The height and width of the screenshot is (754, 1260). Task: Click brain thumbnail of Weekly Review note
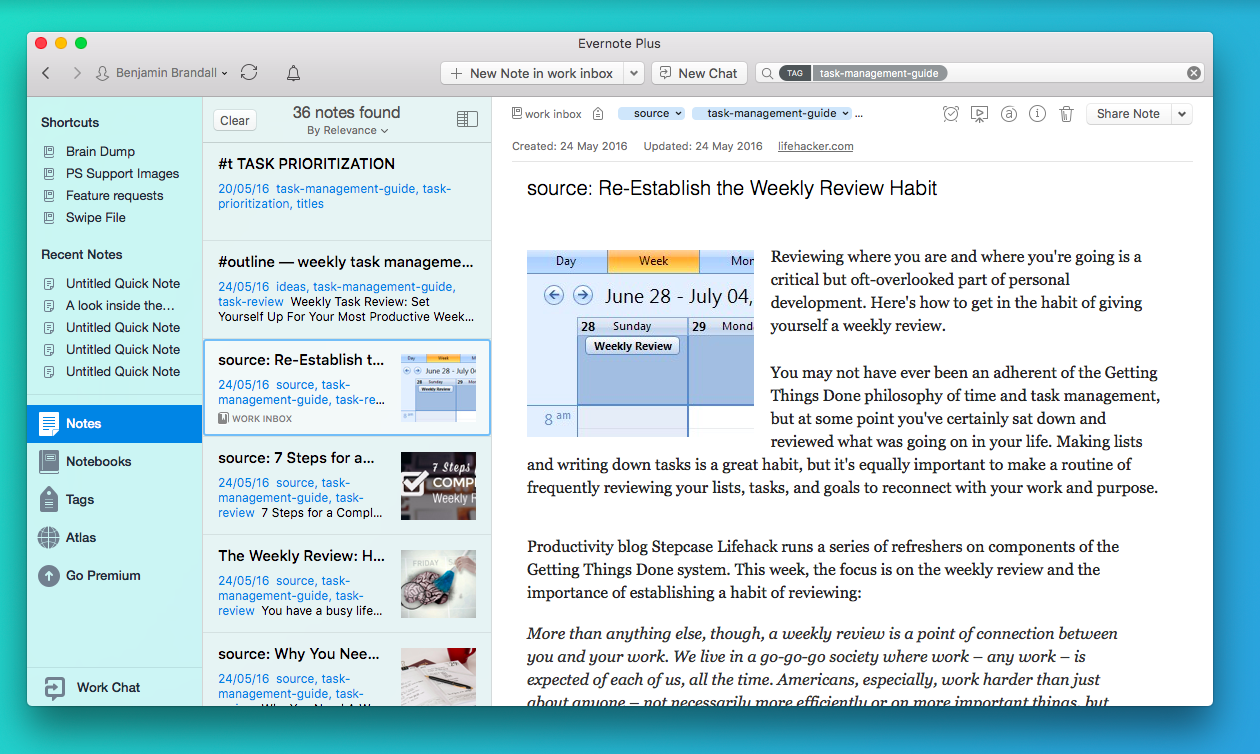coord(438,584)
